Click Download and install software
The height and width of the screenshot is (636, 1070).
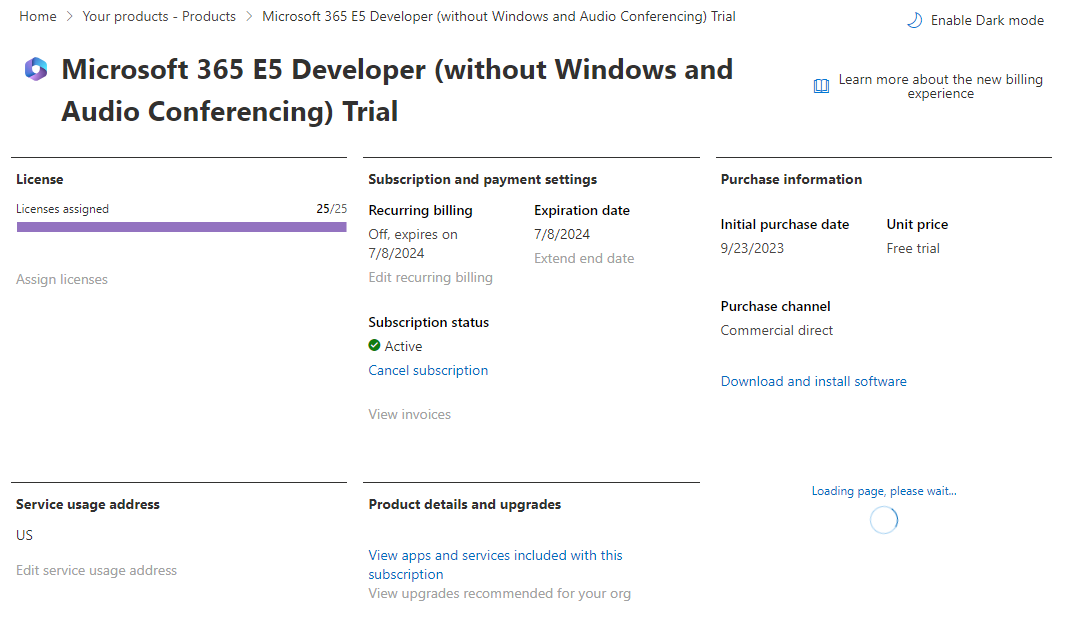coord(813,381)
